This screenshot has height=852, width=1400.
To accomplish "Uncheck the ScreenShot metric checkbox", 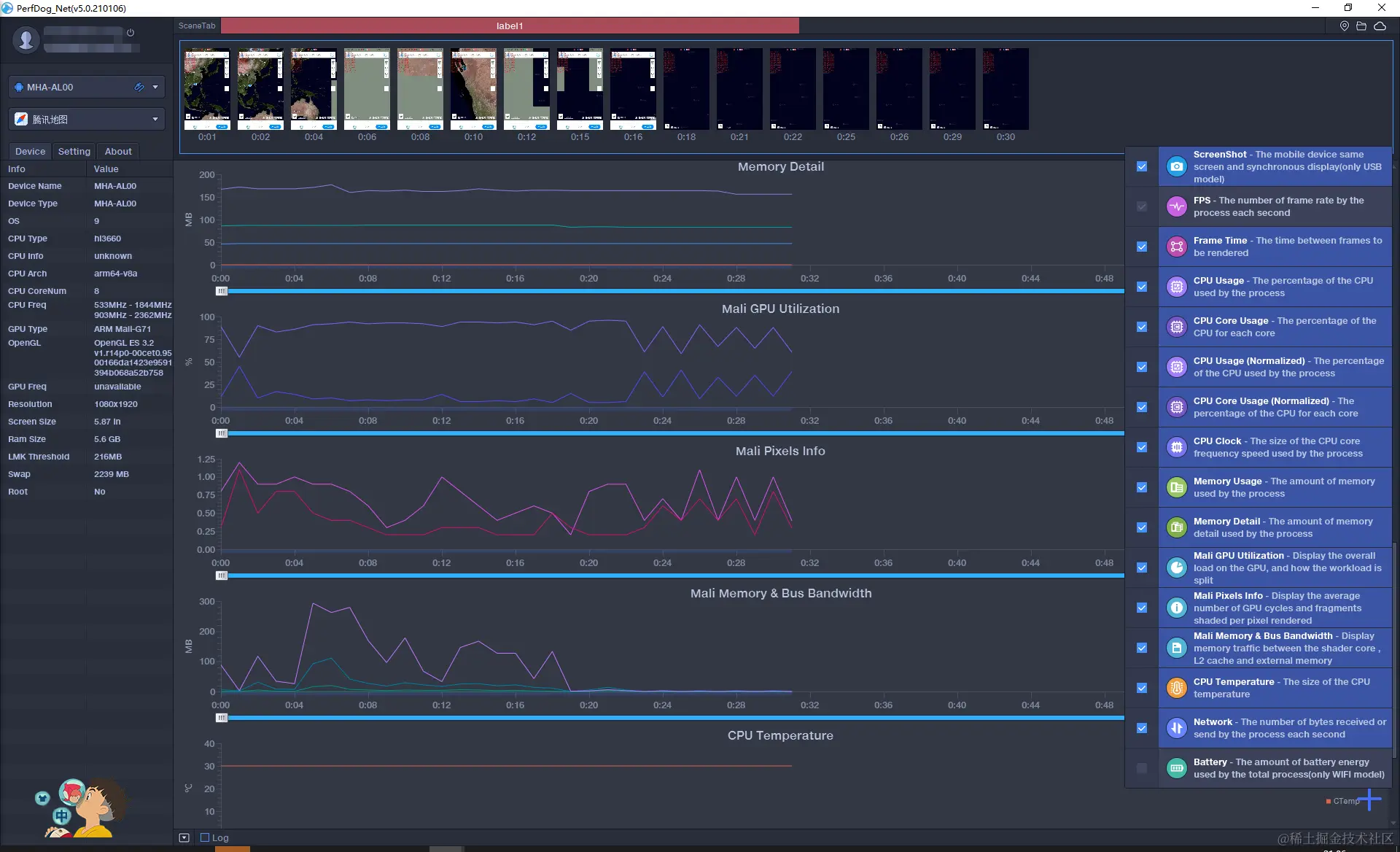I will (1142, 166).
